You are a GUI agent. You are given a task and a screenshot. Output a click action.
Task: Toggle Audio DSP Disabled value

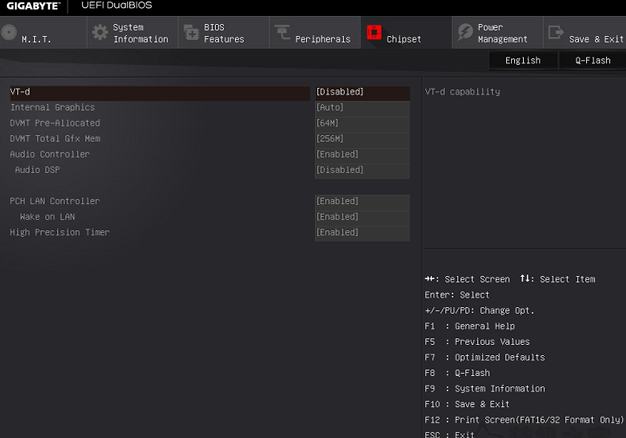coord(362,170)
